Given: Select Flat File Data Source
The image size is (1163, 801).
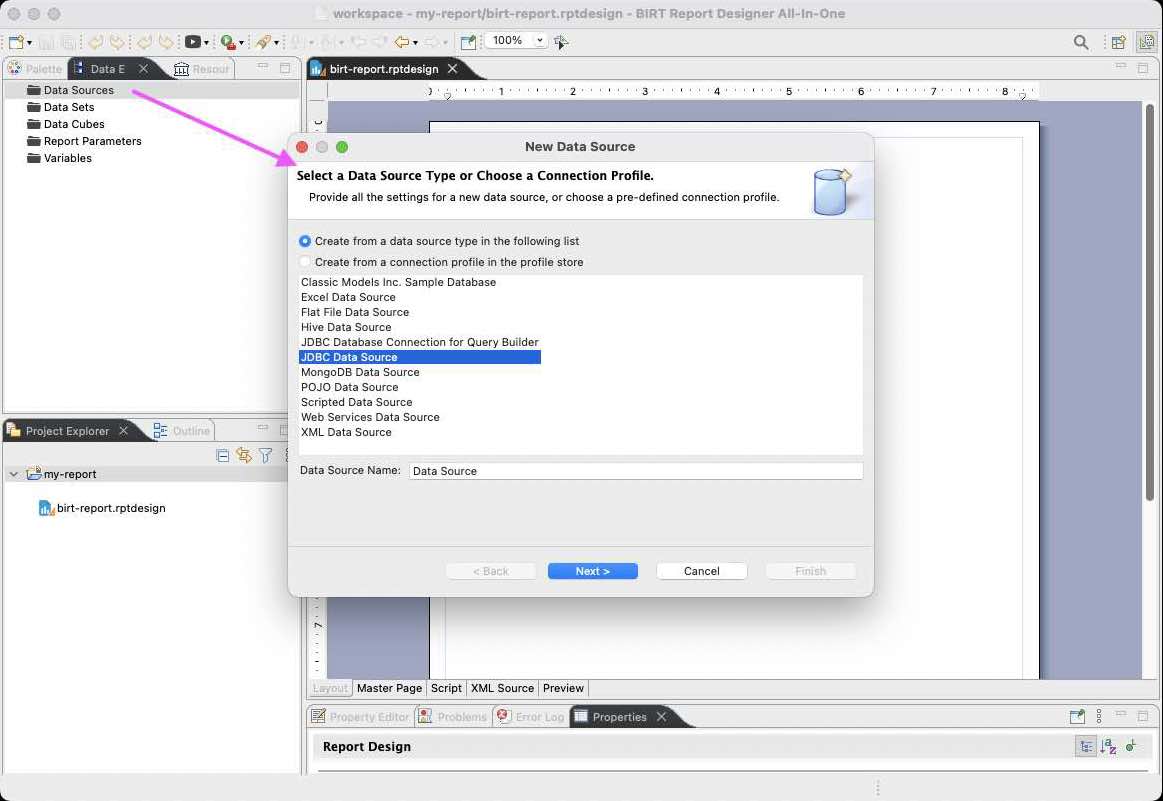Looking at the screenshot, I should (355, 312).
